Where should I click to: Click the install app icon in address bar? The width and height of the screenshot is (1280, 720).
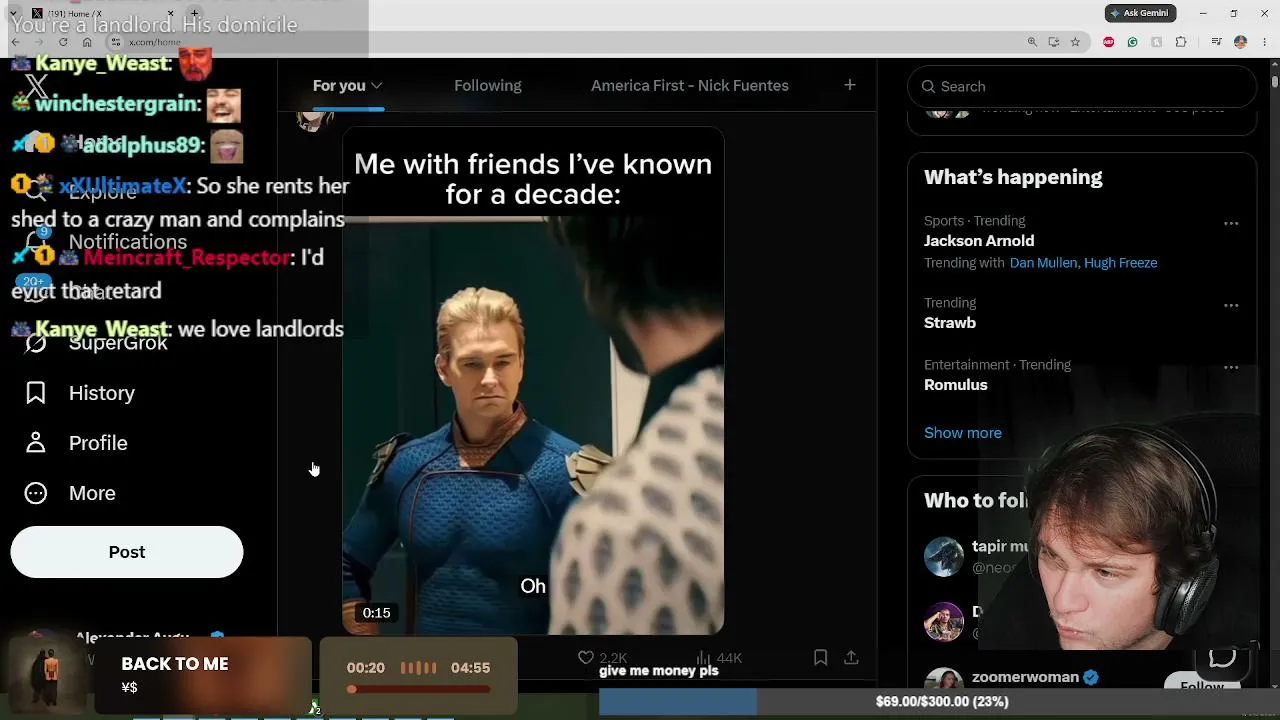[1054, 42]
